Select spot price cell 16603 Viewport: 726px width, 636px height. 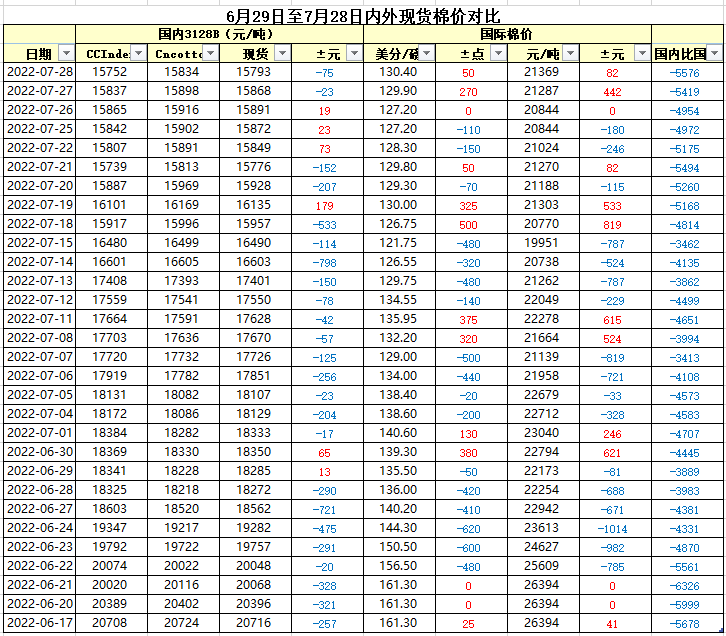click(256, 262)
